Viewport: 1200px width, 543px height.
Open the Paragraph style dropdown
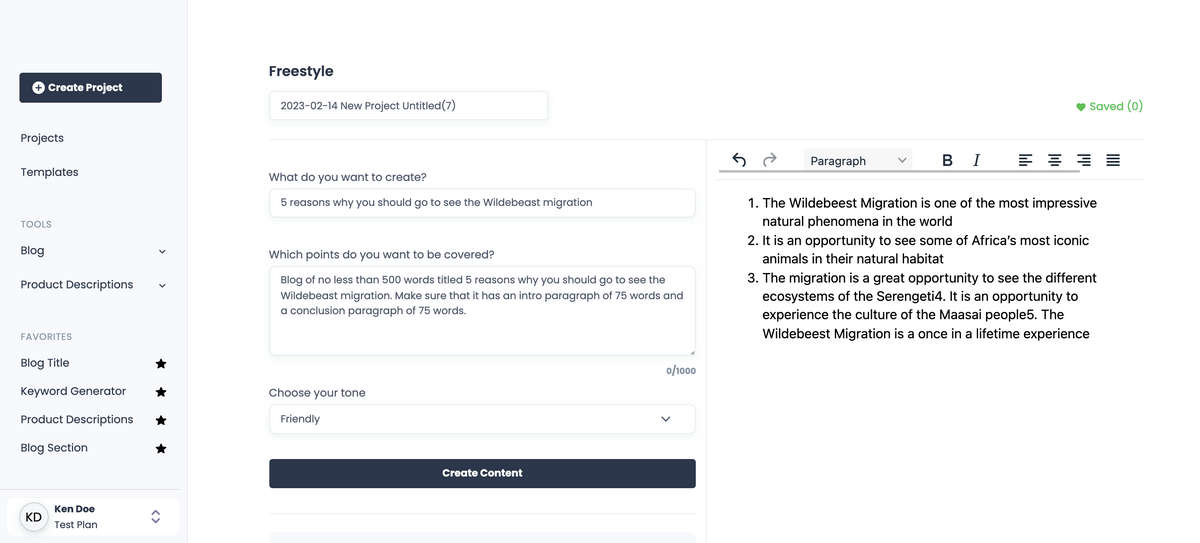pos(859,160)
